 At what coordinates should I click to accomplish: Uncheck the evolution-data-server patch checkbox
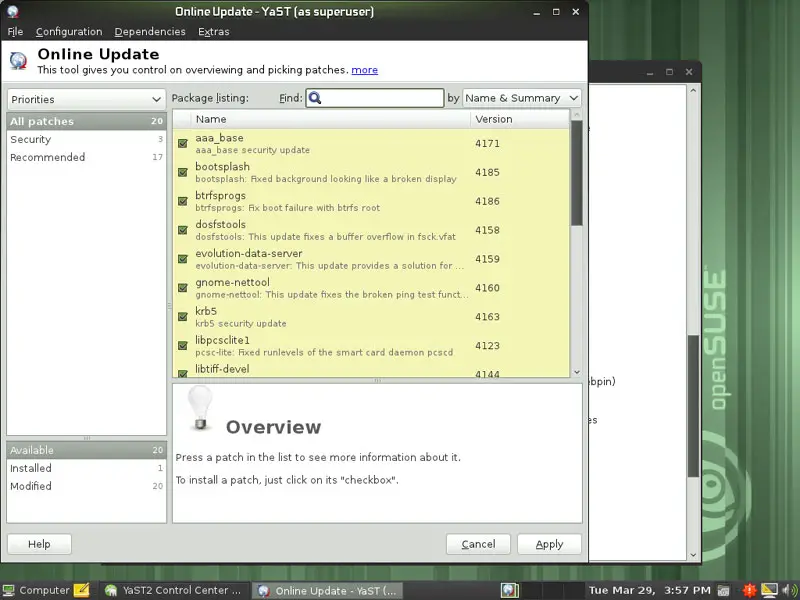183,259
